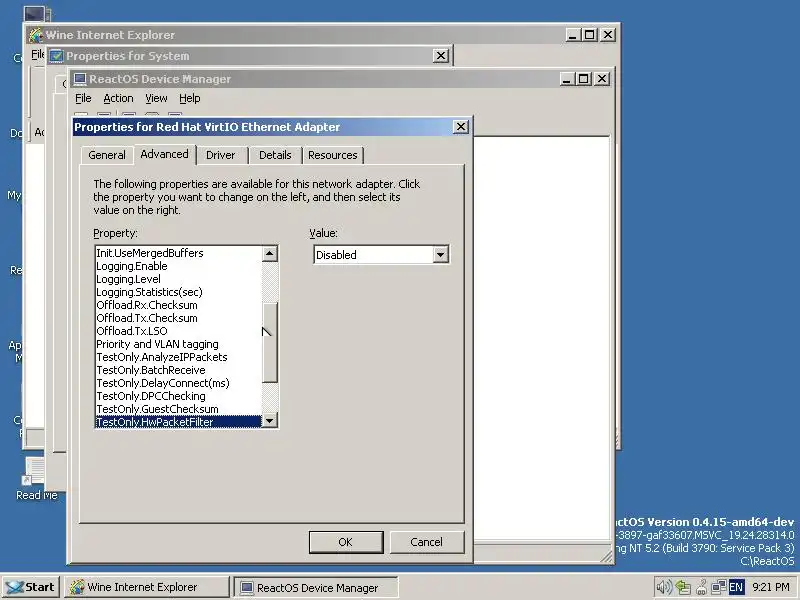Viewport: 800px width, 600px height.
Task: Select Offload.Rx.Checksum property
Action: [178, 305]
